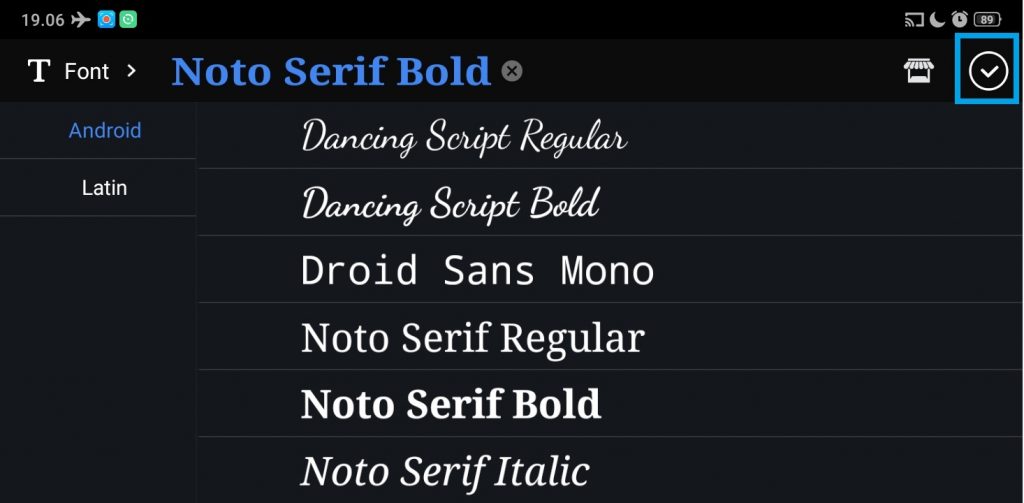Tap the battery indicator in status bar
1024x503 pixels.
pos(988,19)
